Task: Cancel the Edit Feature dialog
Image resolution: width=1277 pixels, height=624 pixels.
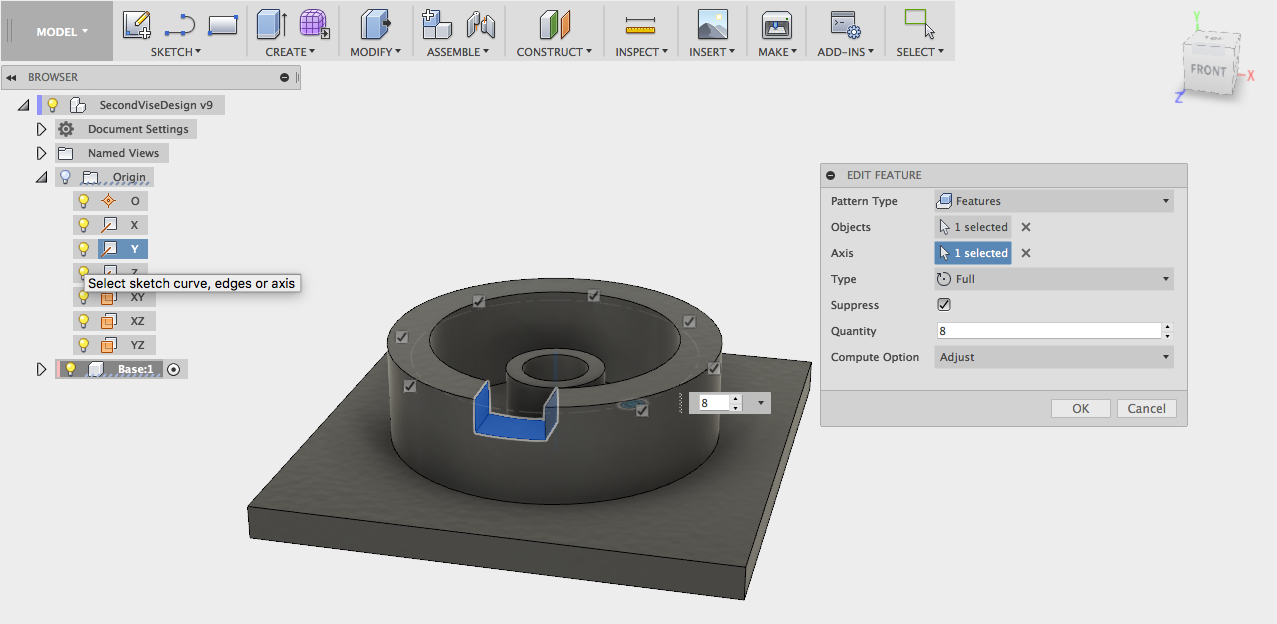Action: tap(1146, 408)
